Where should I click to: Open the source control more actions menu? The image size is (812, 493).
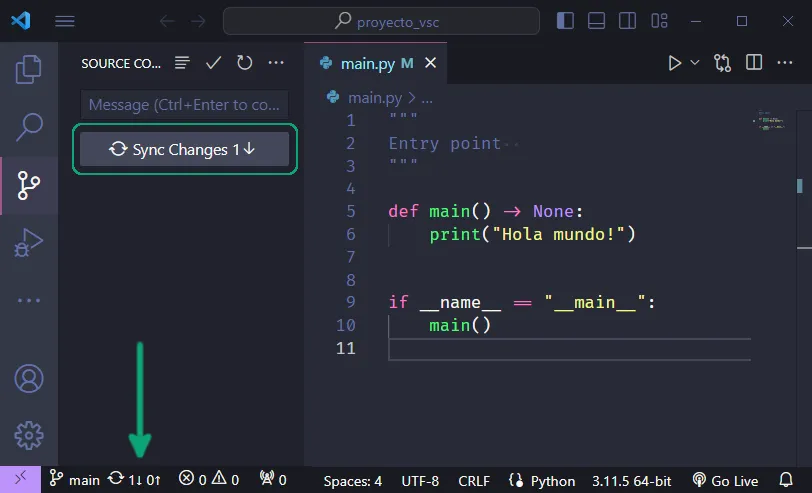pyautogui.click(x=276, y=63)
